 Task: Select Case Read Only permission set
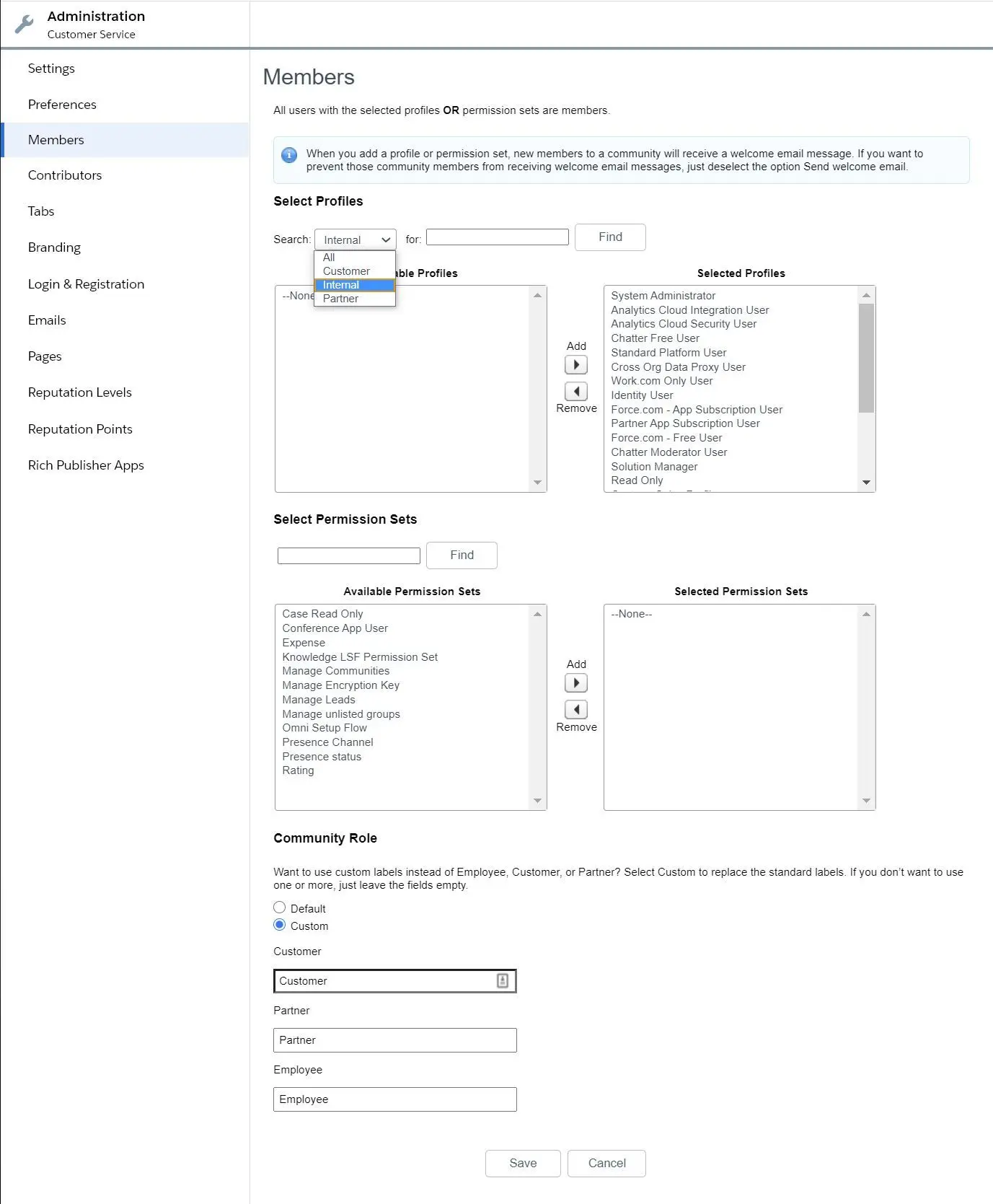point(322,614)
